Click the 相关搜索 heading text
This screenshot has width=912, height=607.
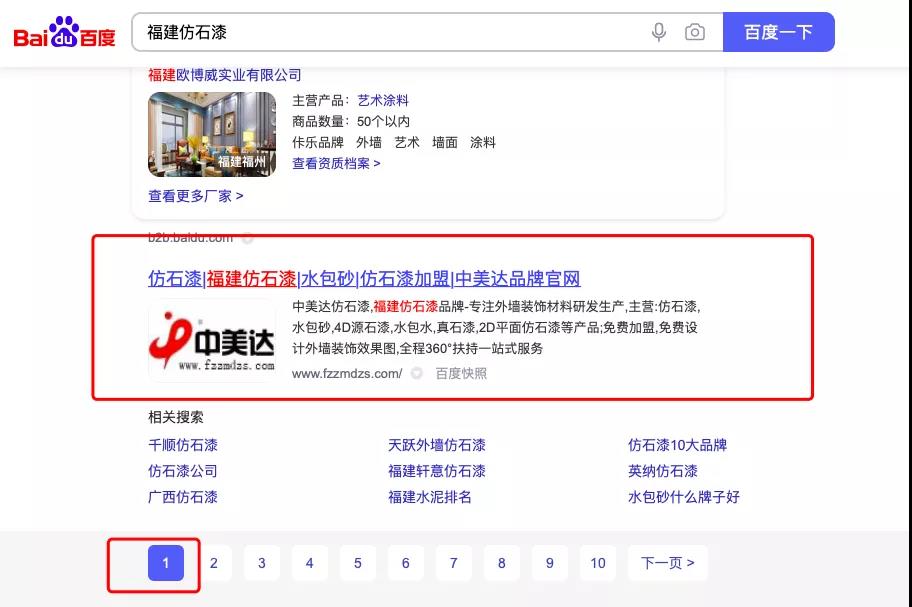[x=176, y=417]
